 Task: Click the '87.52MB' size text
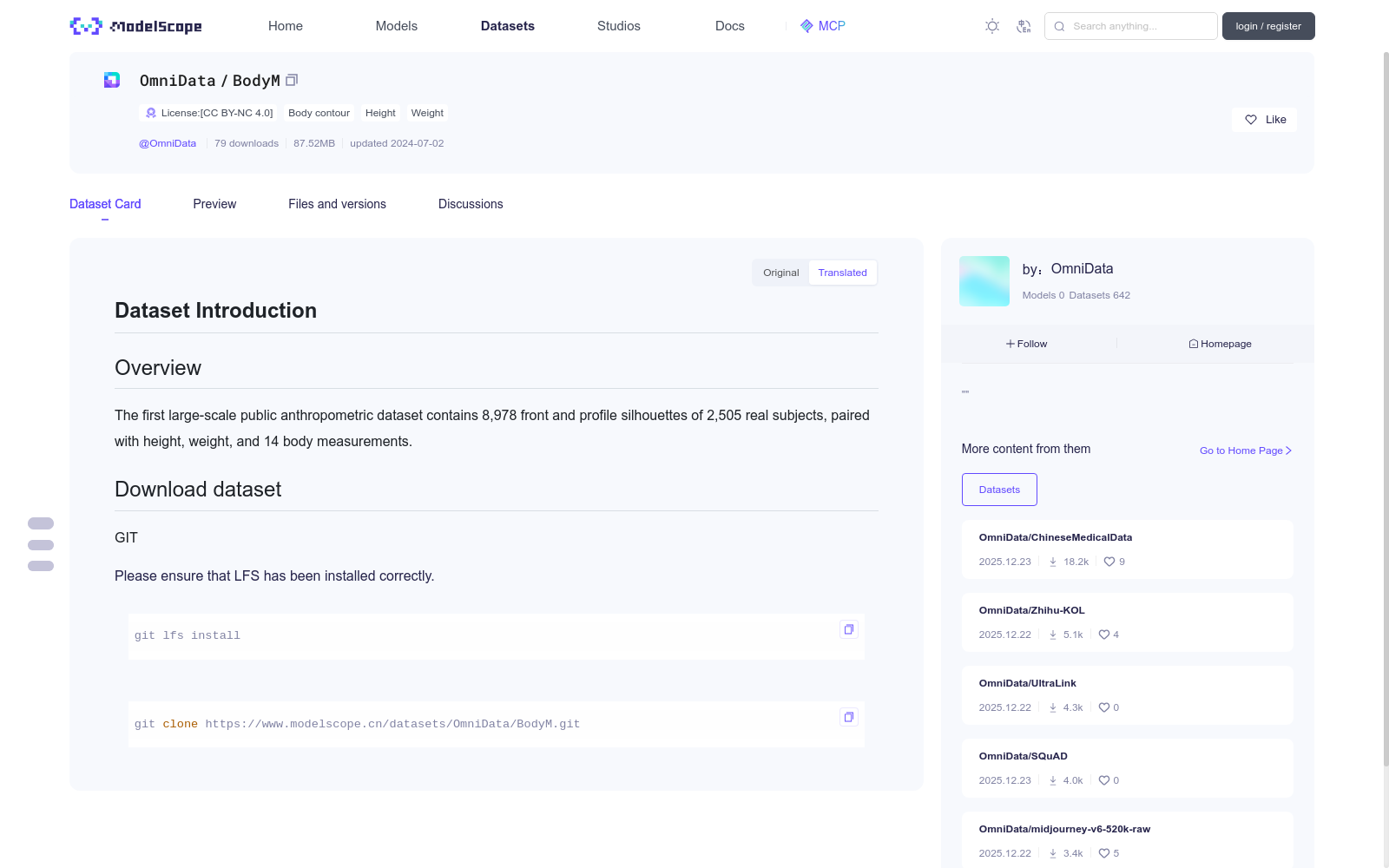[314, 143]
